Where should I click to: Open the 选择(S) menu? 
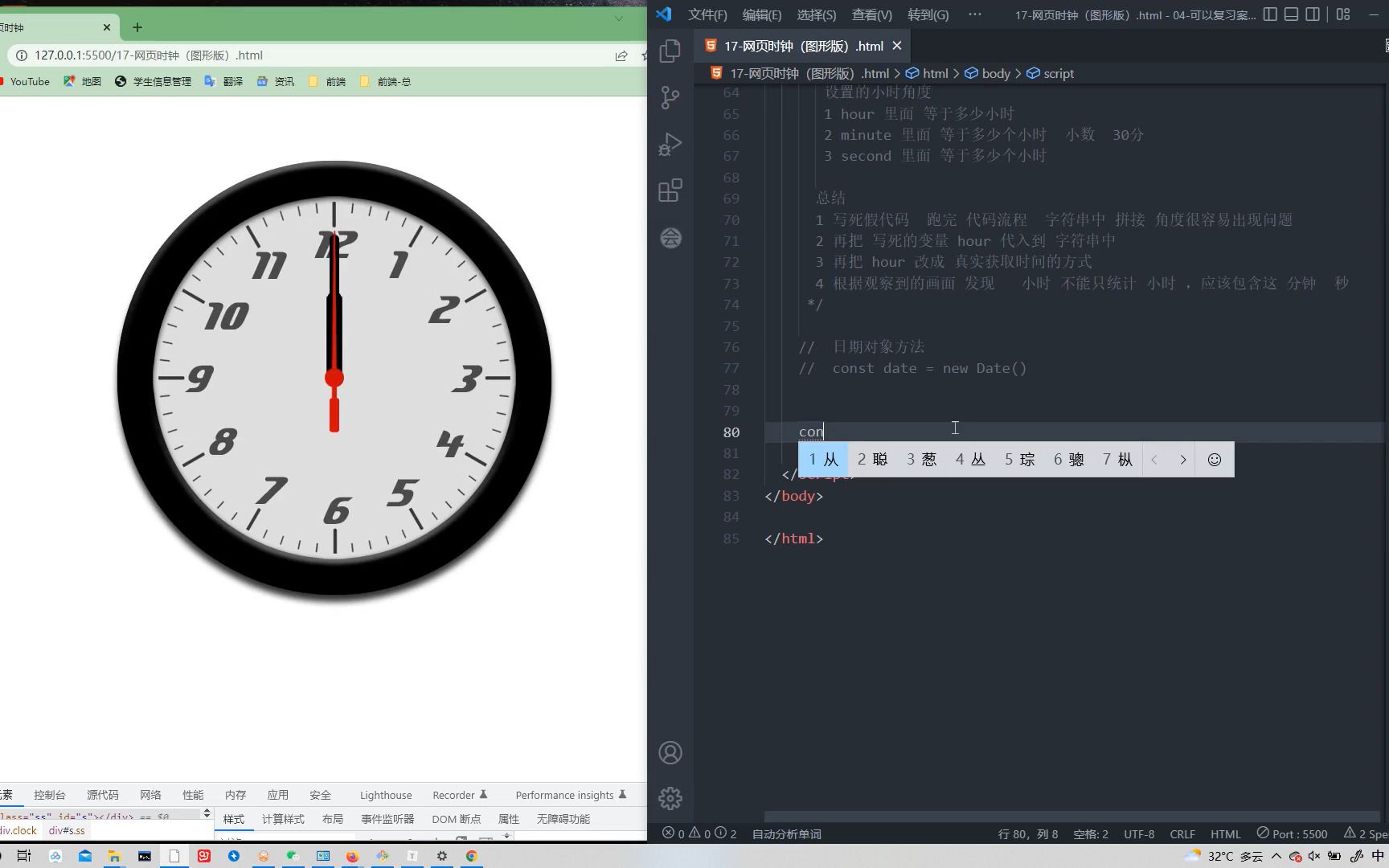[816, 14]
